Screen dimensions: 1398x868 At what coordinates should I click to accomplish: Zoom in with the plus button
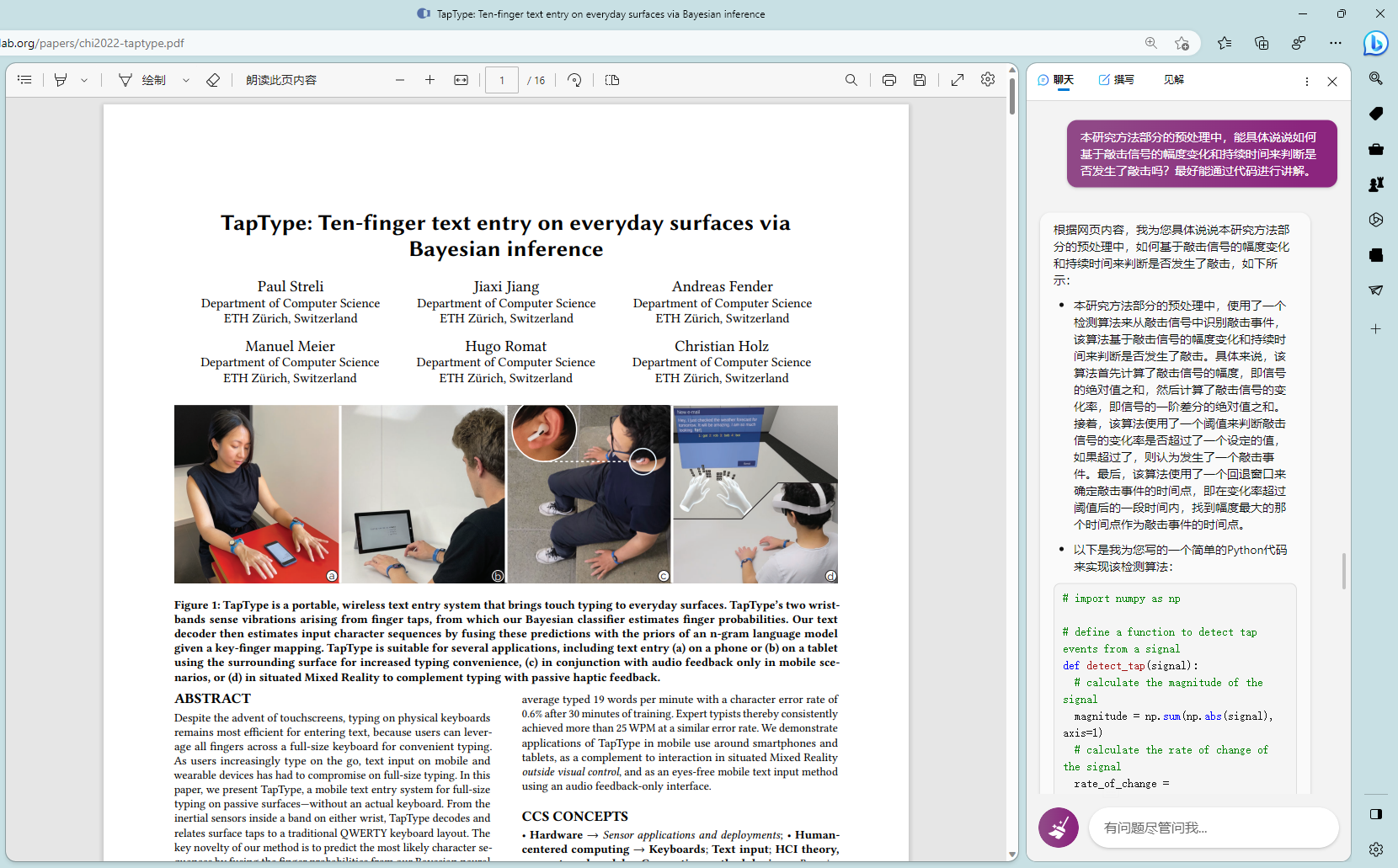(x=430, y=80)
